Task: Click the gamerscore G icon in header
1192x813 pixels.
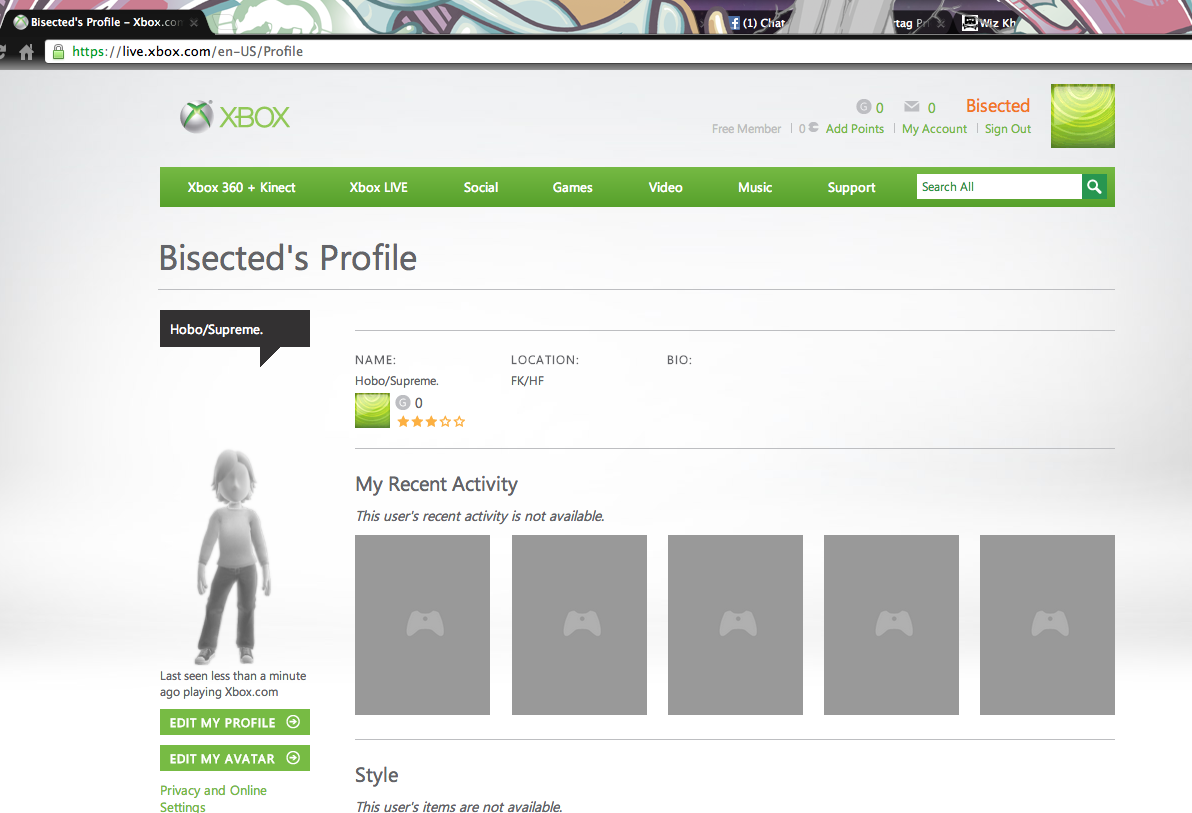Action: (x=863, y=106)
